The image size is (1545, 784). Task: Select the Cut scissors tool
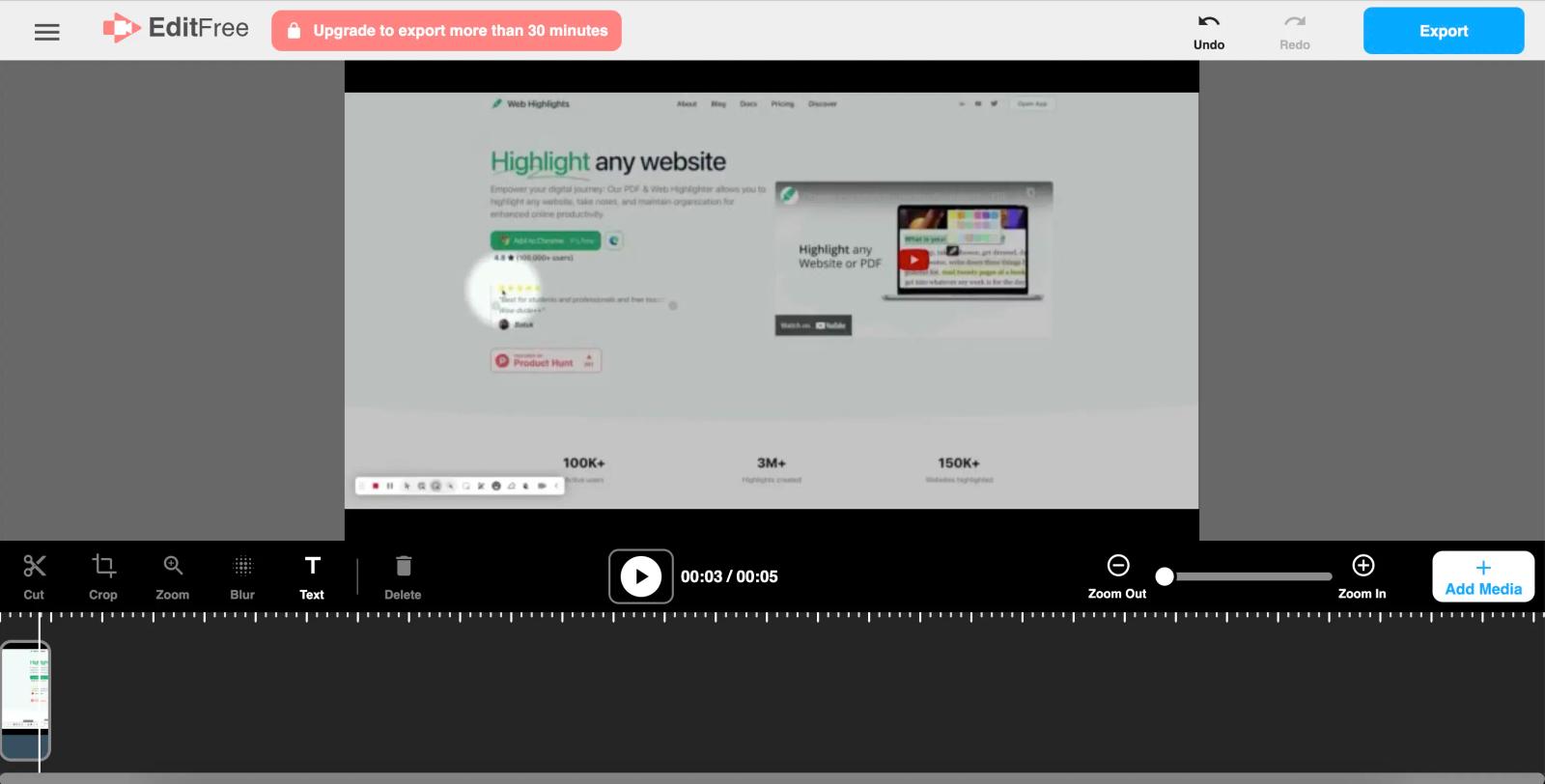coord(34,577)
